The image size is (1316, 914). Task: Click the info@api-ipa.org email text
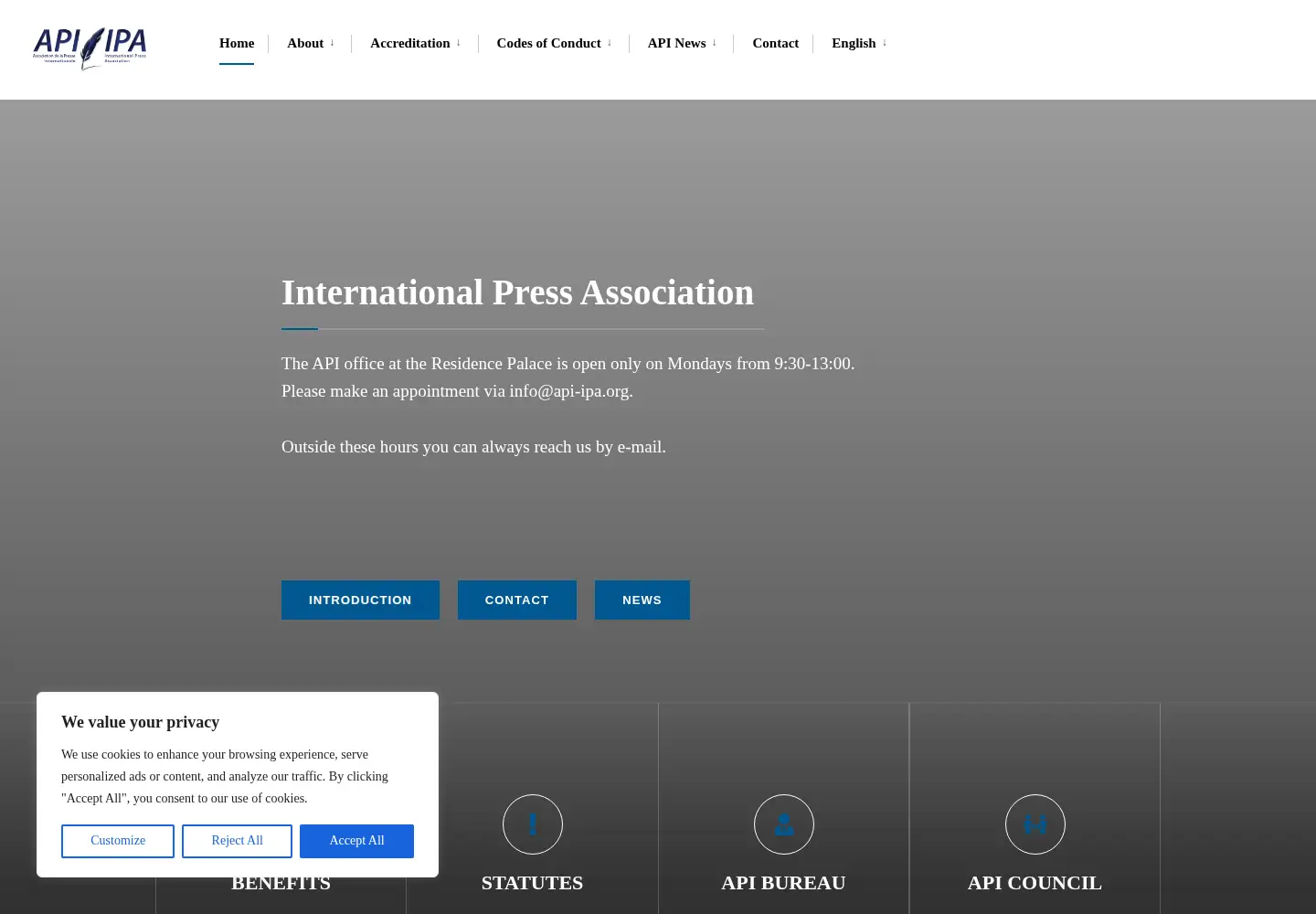click(x=568, y=391)
